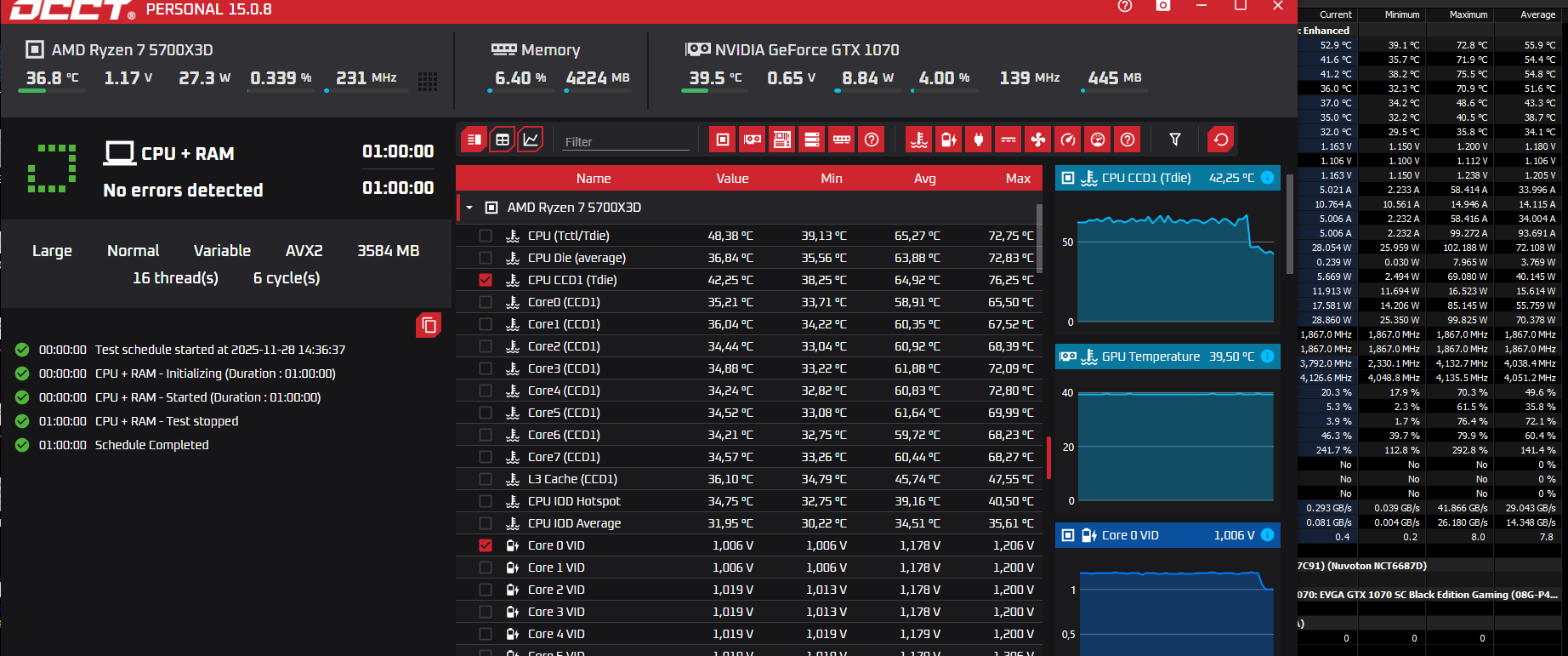This screenshot has height=656, width=1568.
Task: Click the HWiNFO 'Current' column header
Action: coord(1335,14)
